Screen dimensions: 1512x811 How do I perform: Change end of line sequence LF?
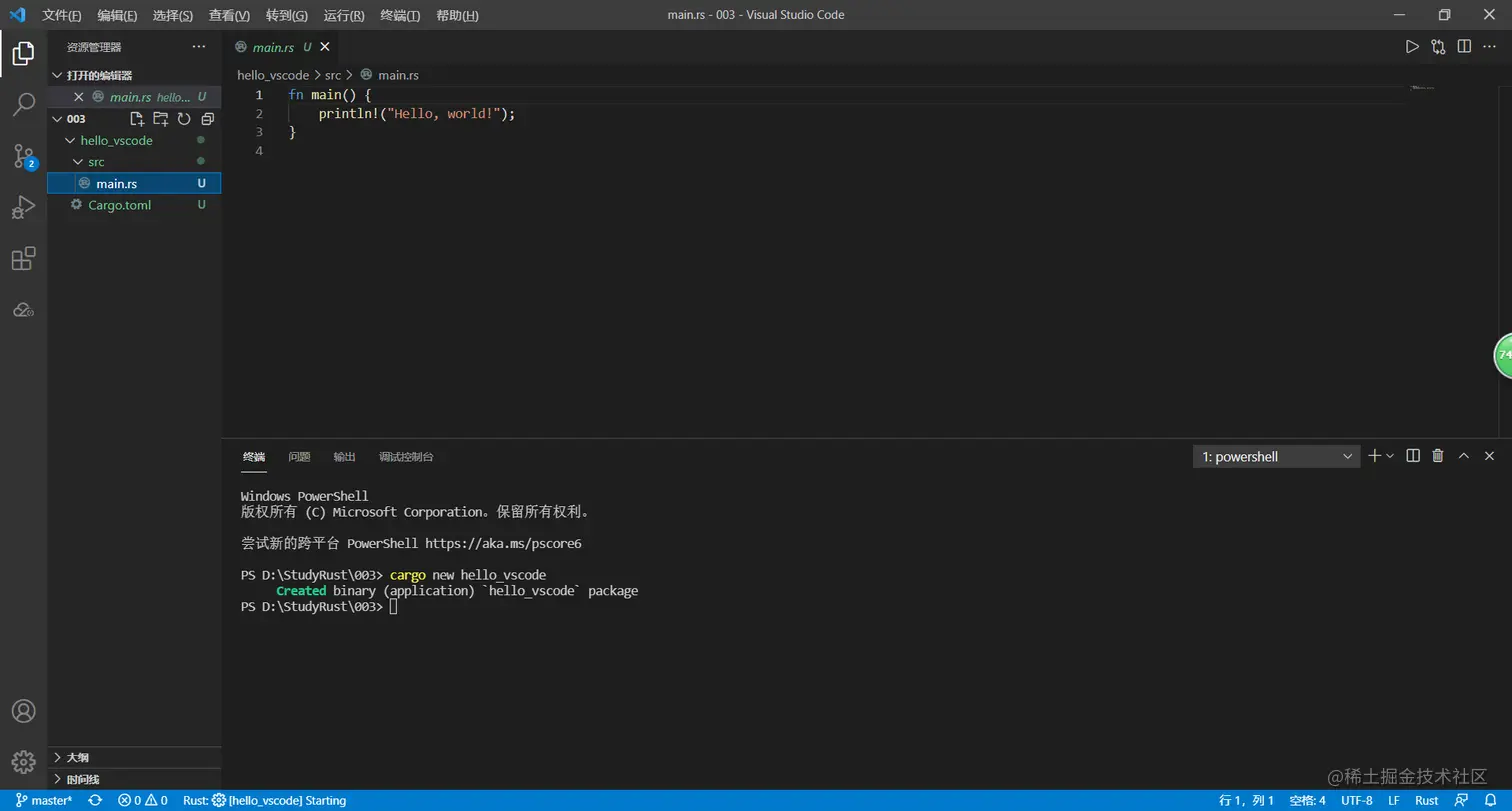tap(1393, 800)
